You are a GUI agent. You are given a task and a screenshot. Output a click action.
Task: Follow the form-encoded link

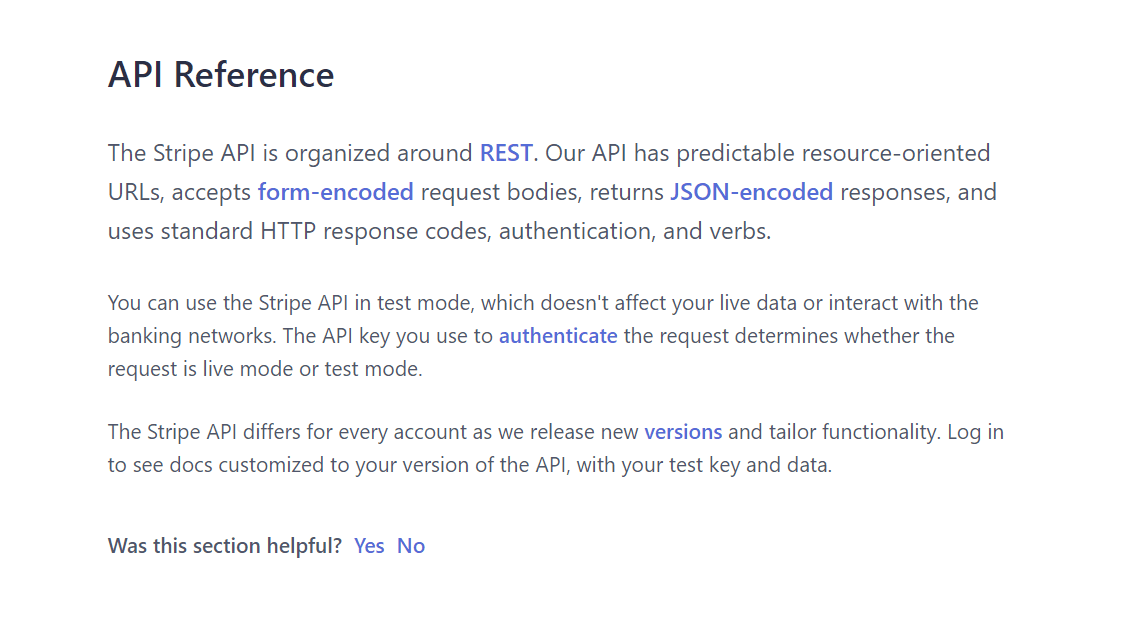click(x=335, y=192)
